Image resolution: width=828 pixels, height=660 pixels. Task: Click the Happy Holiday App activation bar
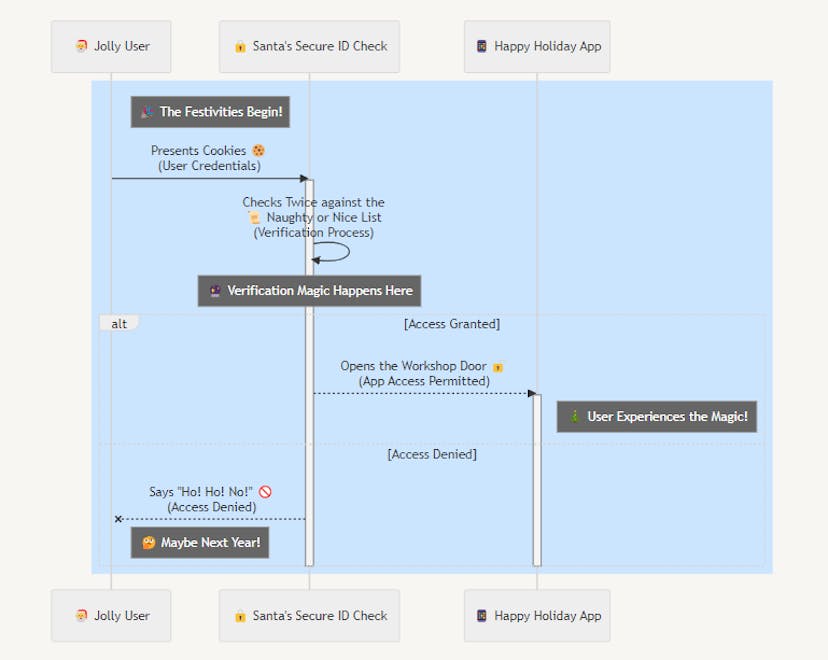[x=537, y=480]
